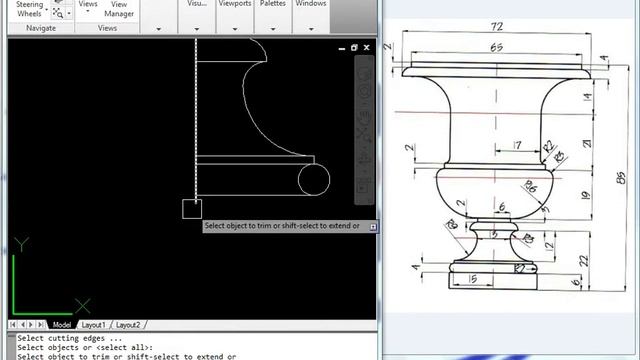
Task: Click the Zoom Extents magnifier icon
Action: tap(58, 13)
